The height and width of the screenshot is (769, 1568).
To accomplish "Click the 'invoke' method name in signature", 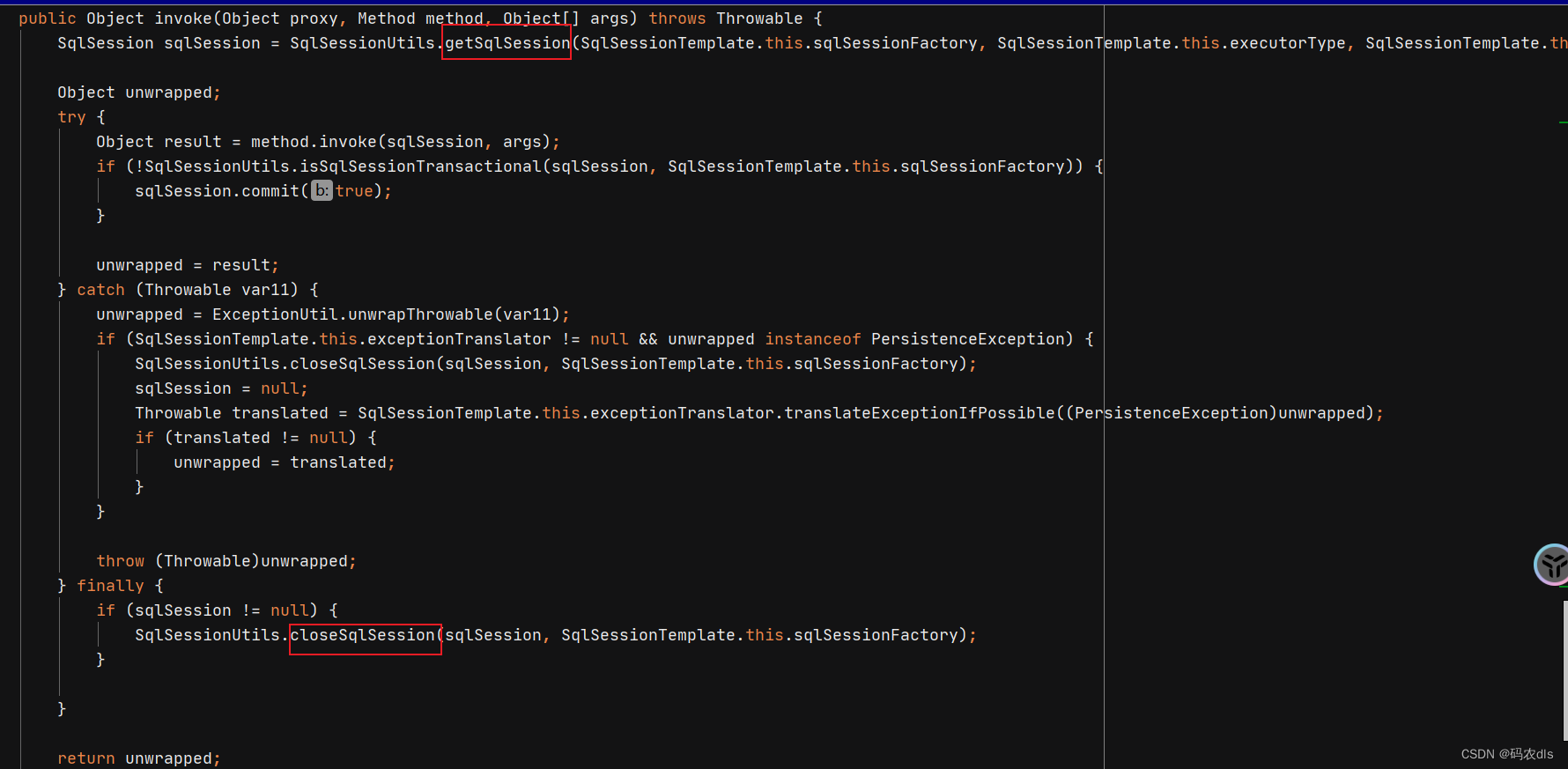I will point(183,18).
